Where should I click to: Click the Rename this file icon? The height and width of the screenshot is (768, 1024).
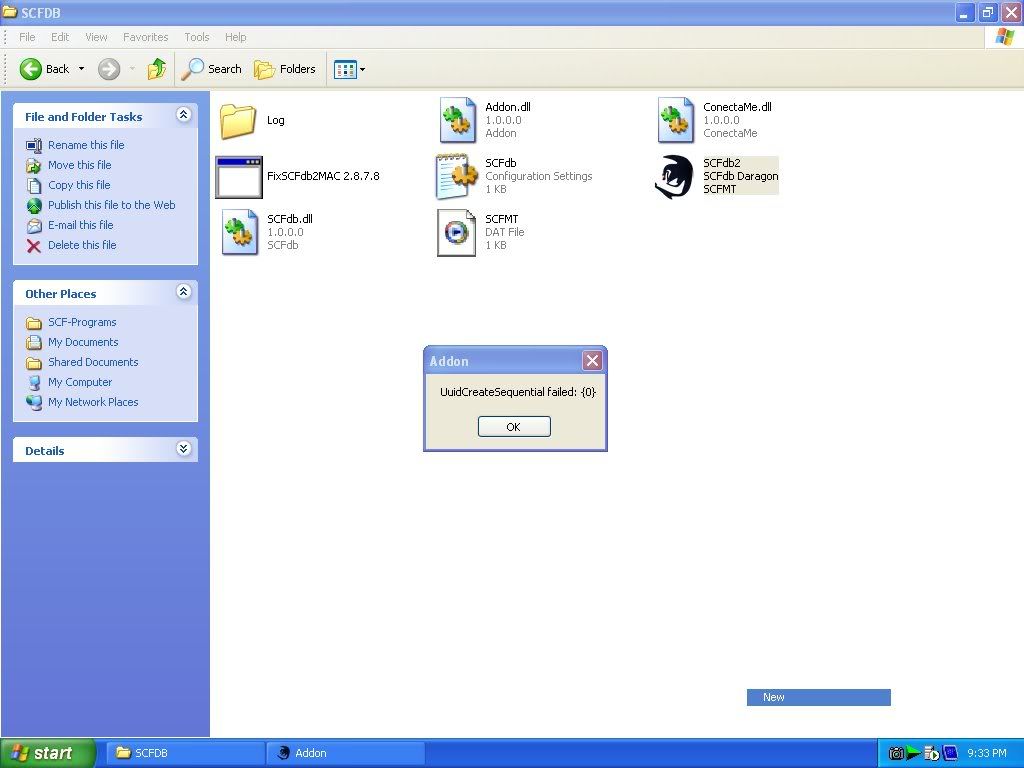[34, 146]
